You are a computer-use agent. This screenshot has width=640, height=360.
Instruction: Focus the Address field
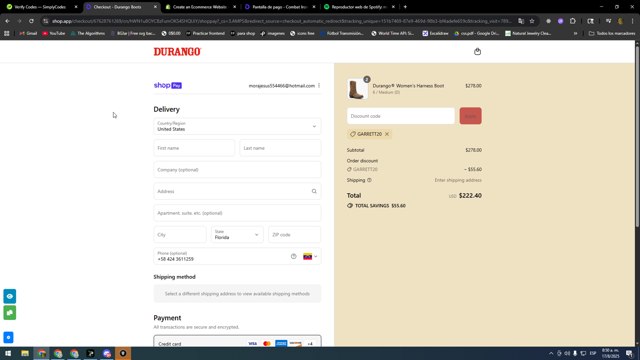(237, 191)
